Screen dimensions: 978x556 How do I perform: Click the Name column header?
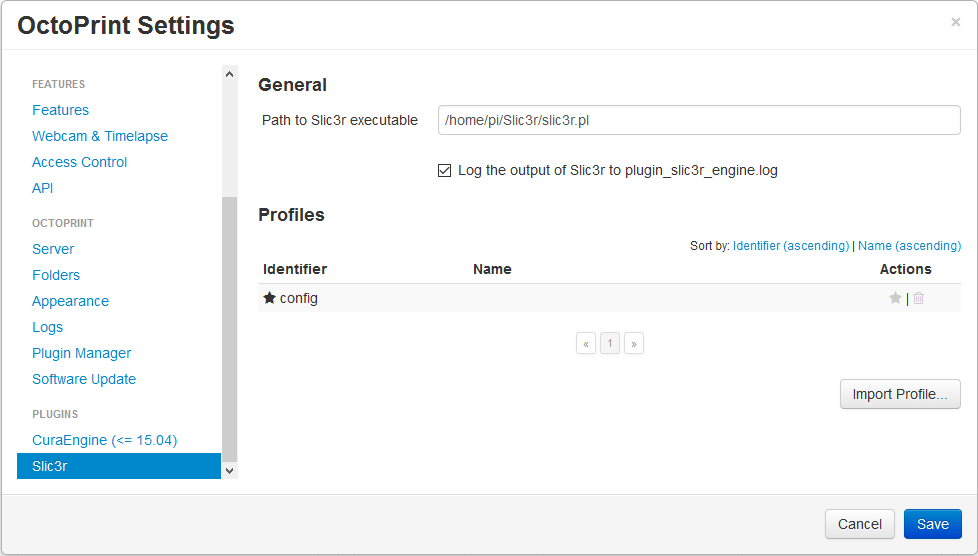[492, 269]
